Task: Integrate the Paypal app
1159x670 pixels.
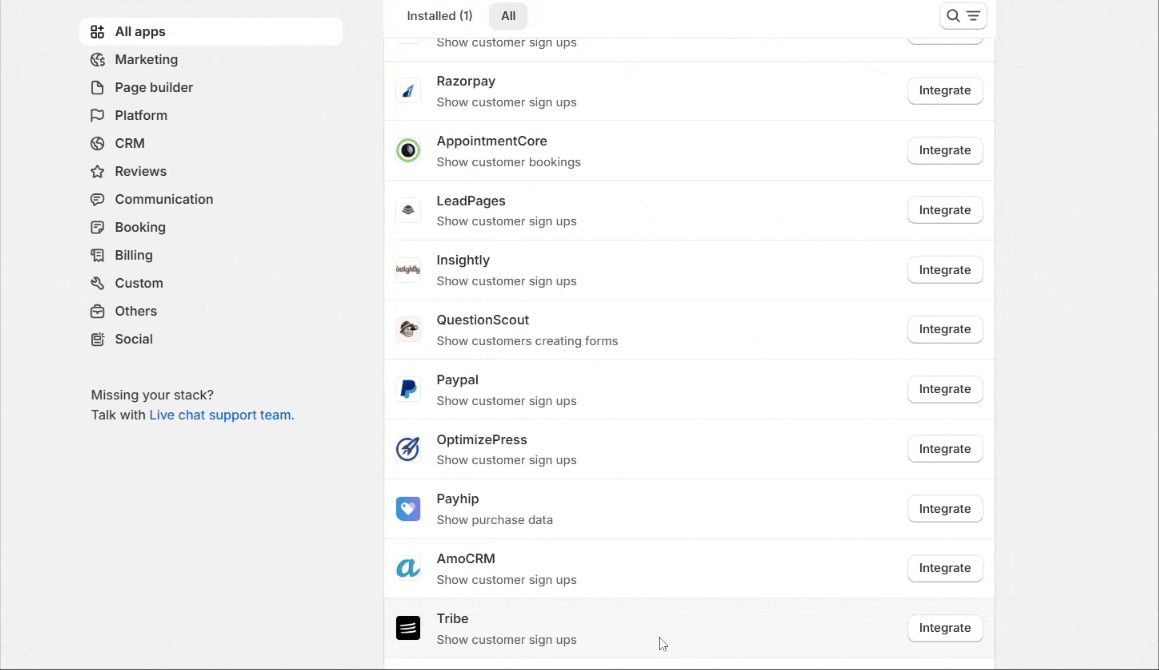Action: [945, 389]
